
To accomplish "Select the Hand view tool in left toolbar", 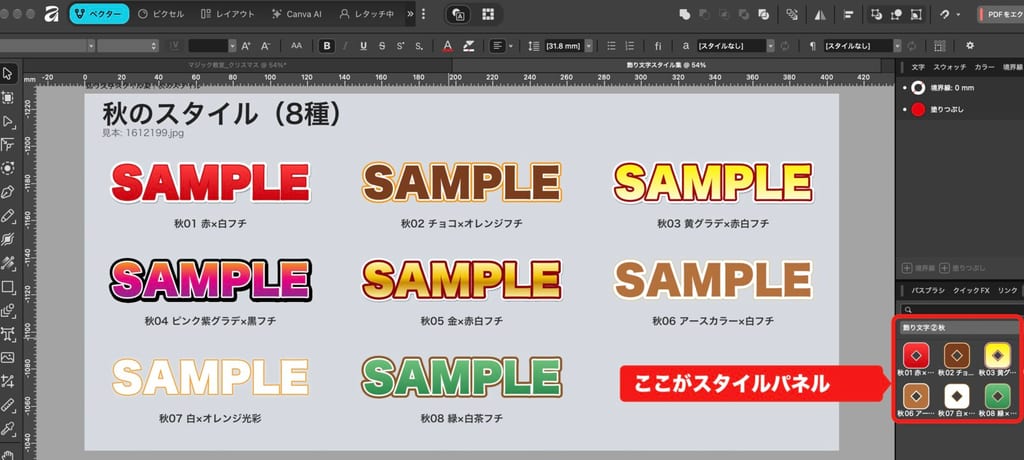I will click(8, 454).
